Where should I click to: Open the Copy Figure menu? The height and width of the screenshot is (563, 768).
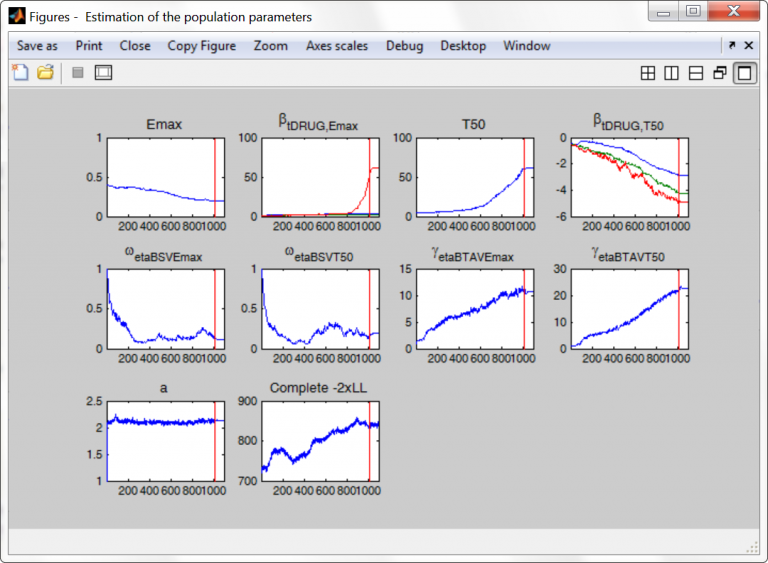(202, 46)
